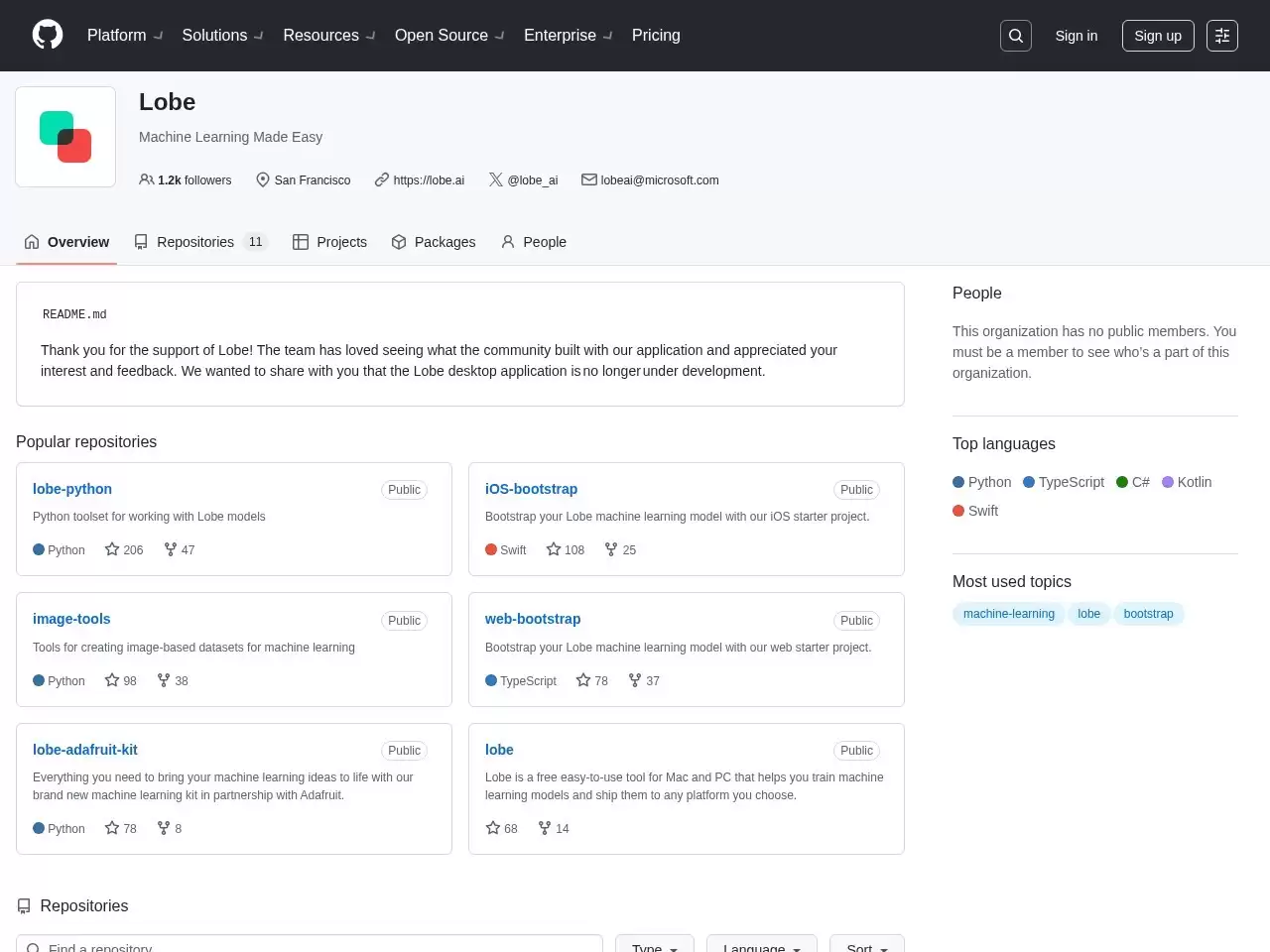The image size is (1270, 952).
Task: Click the mail icon beside lobeai@microsoft.com
Action: 589,179
